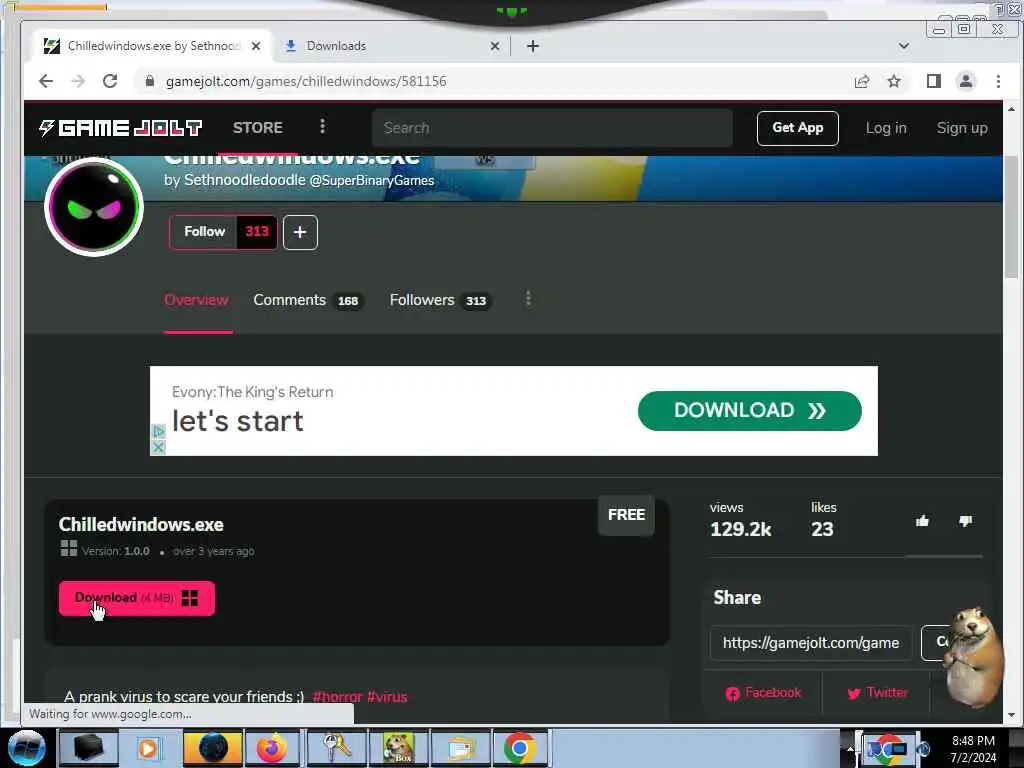Click the browser forward arrow
The width and height of the screenshot is (1024, 768).
pyautogui.click(x=78, y=81)
